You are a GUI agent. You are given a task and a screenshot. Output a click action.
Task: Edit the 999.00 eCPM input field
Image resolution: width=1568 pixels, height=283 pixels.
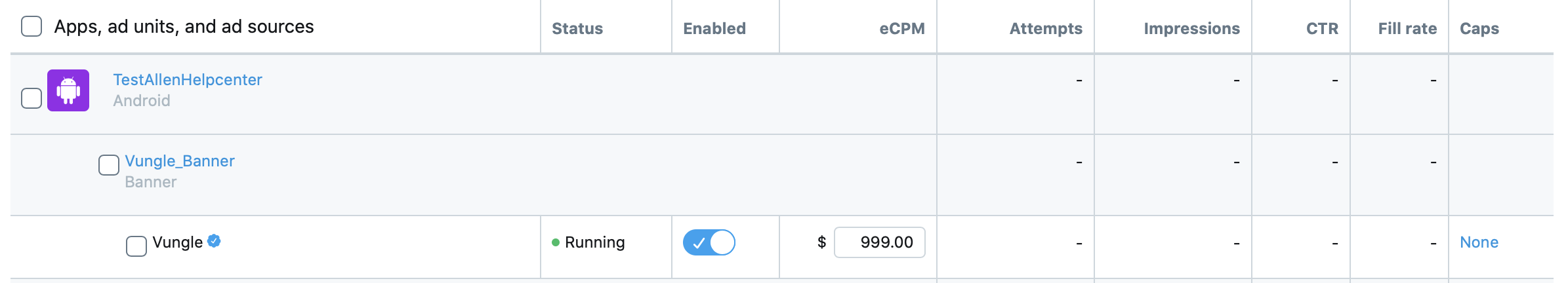point(880,242)
